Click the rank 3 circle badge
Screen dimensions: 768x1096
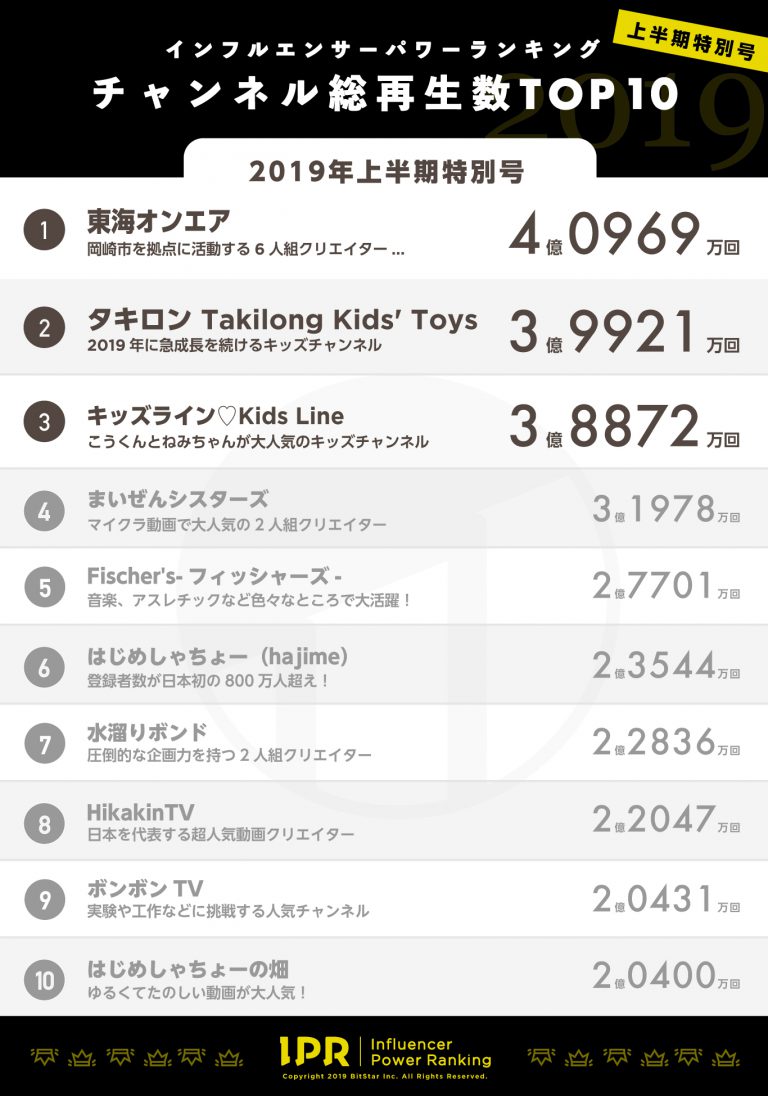tap(44, 421)
